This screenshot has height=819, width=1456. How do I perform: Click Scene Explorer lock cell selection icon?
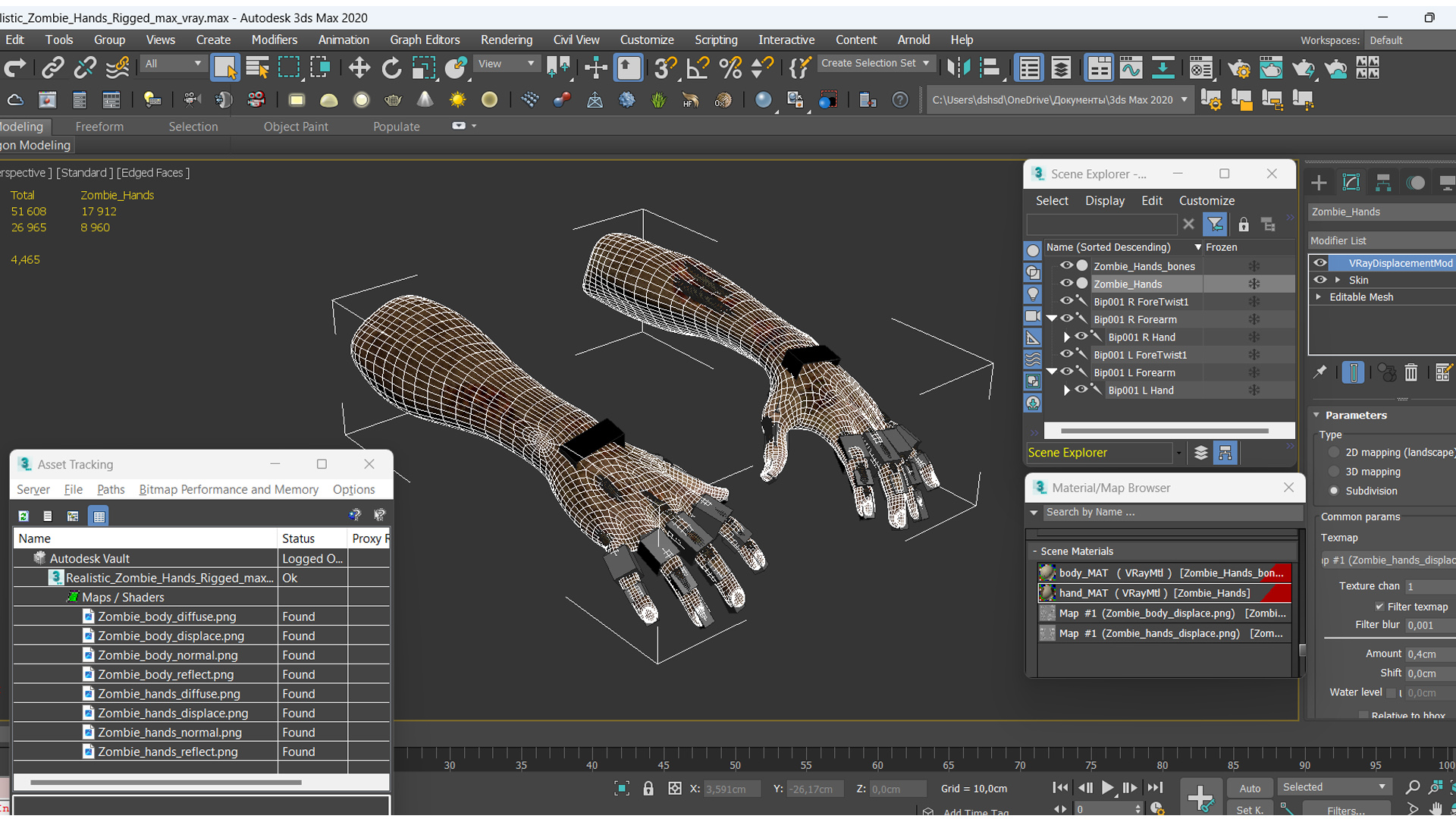1244,224
